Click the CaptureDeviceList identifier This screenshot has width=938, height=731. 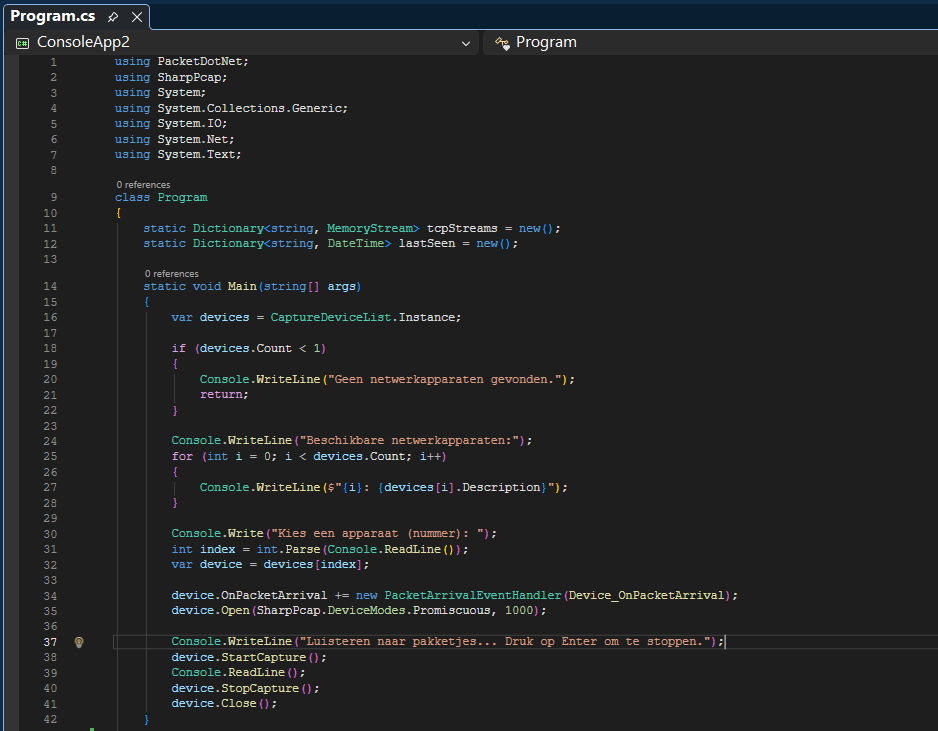click(331, 317)
